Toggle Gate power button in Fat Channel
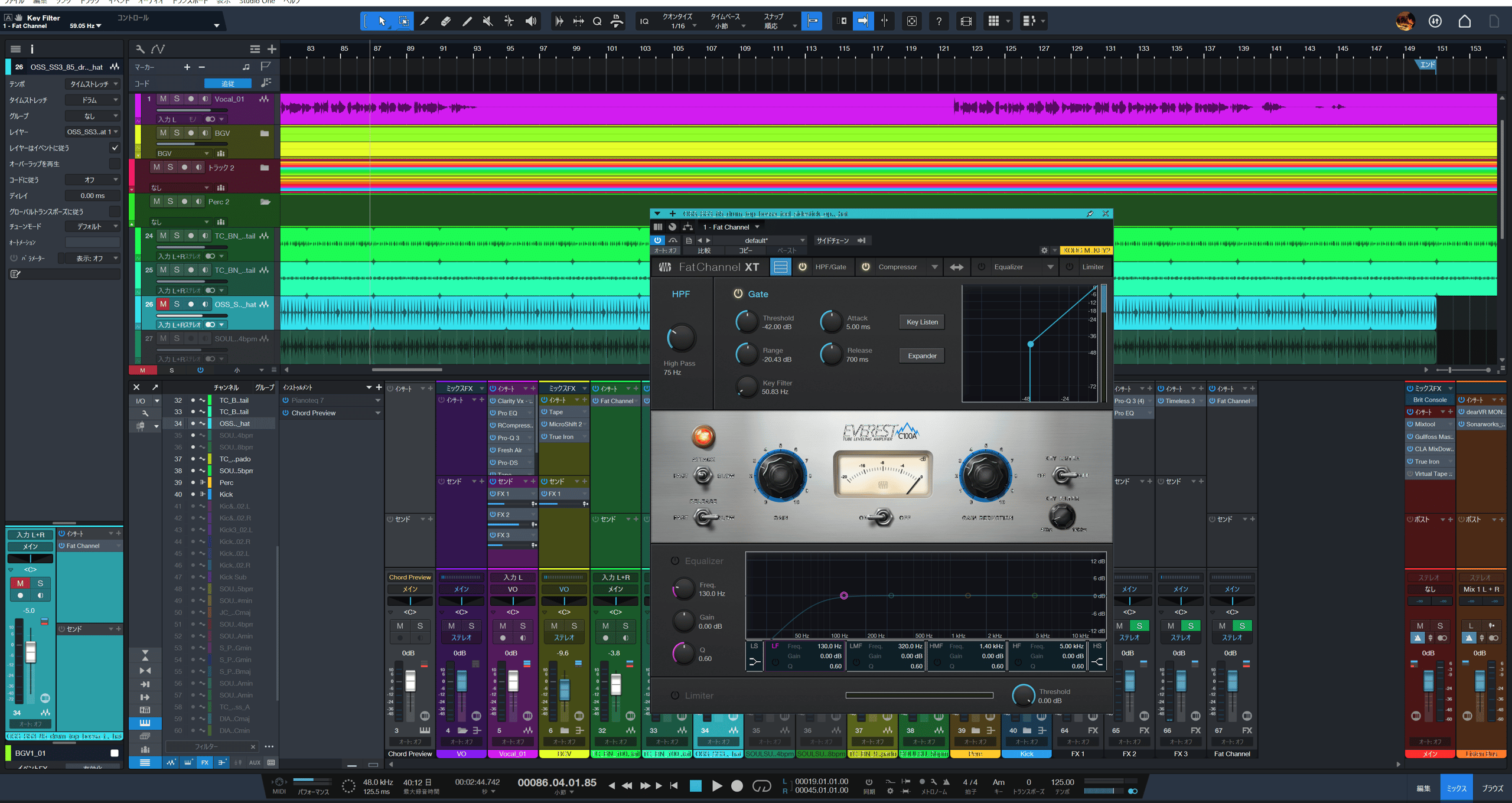The height and width of the screenshot is (803, 1512). pyautogui.click(x=738, y=293)
